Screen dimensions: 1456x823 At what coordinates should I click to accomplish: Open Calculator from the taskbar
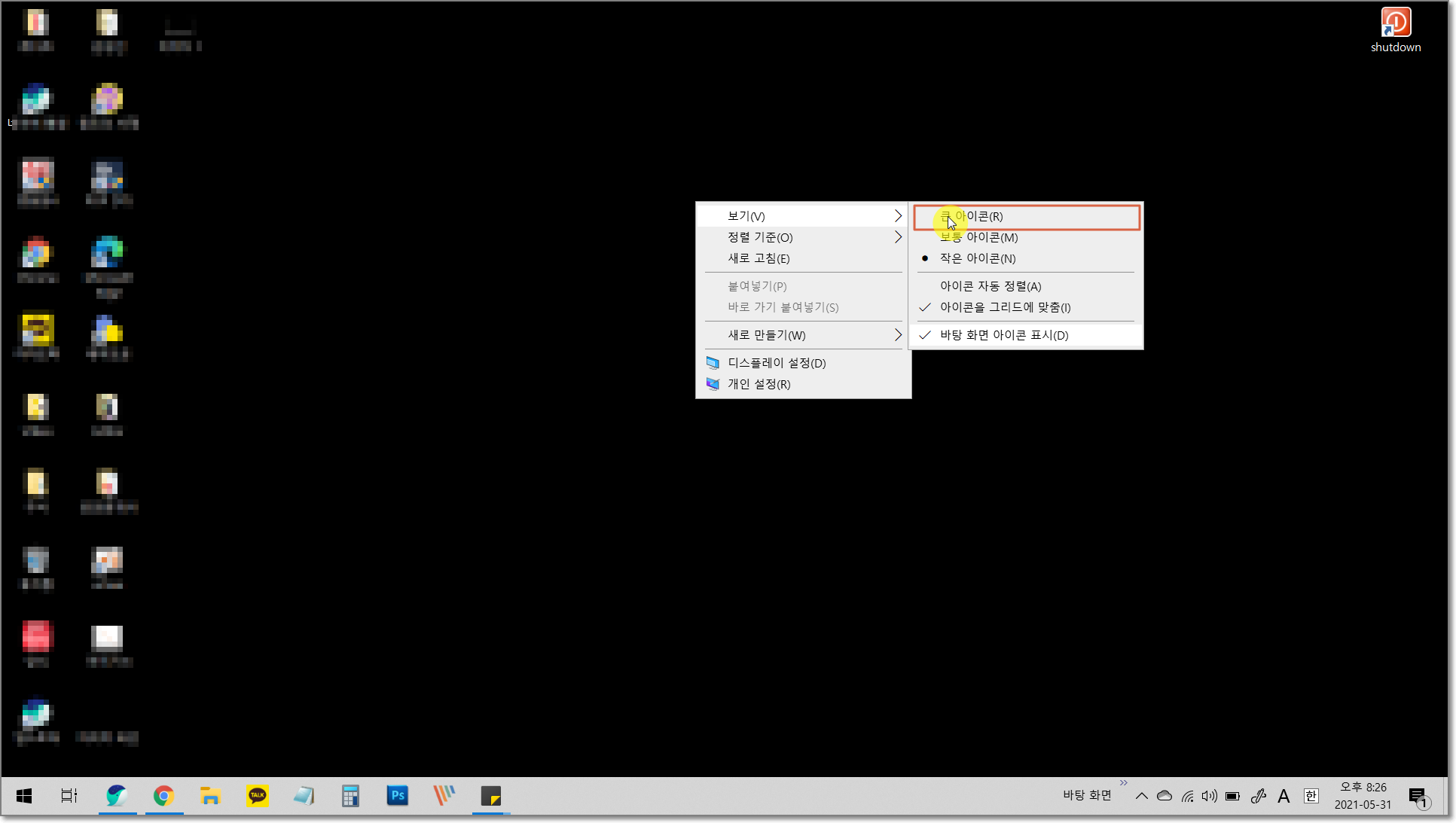(350, 796)
